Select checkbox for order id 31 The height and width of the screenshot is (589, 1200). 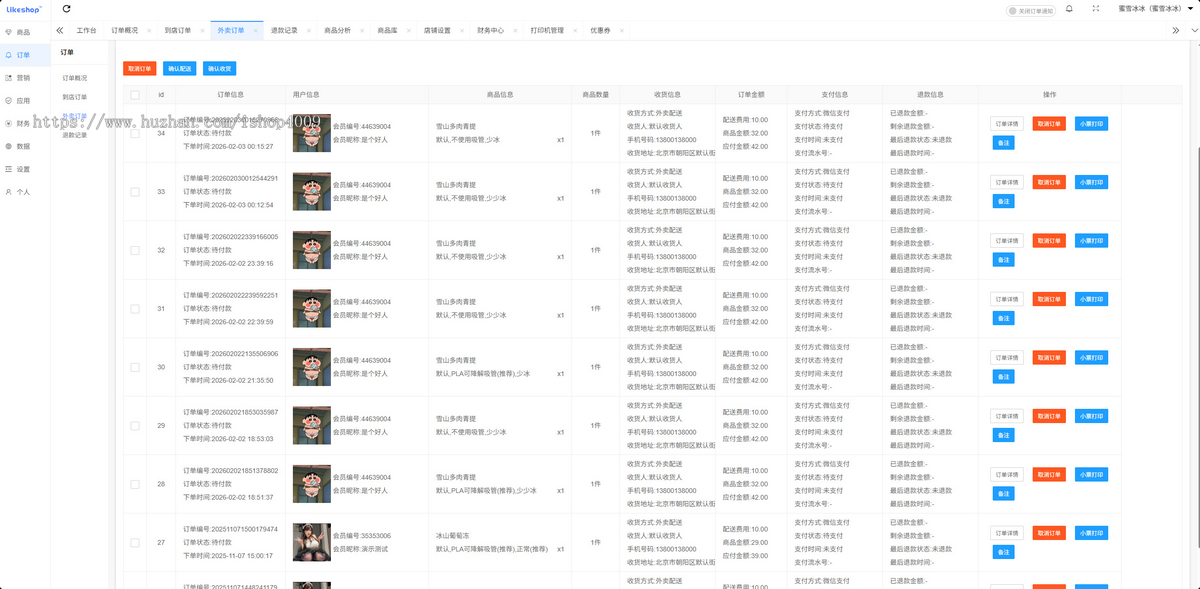[134, 308]
